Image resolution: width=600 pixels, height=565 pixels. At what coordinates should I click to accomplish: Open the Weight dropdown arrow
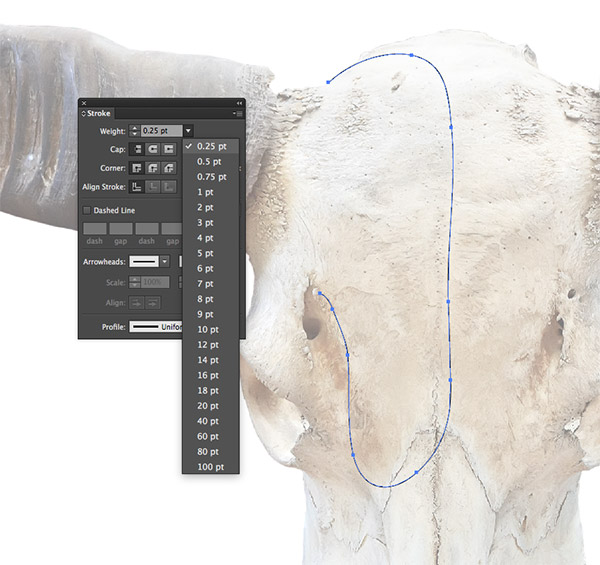tap(188, 131)
